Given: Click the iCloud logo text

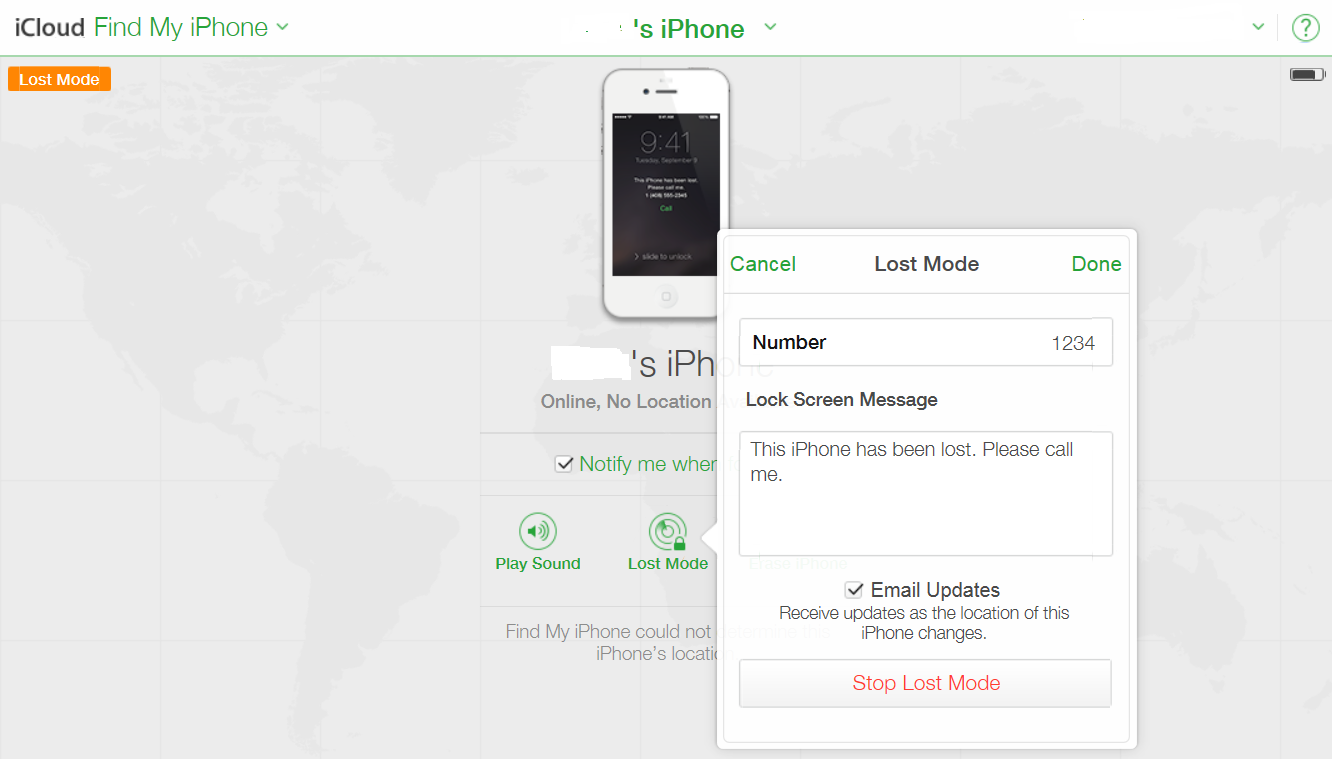Looking at the screenshot, I should click(x=49, y=27).
